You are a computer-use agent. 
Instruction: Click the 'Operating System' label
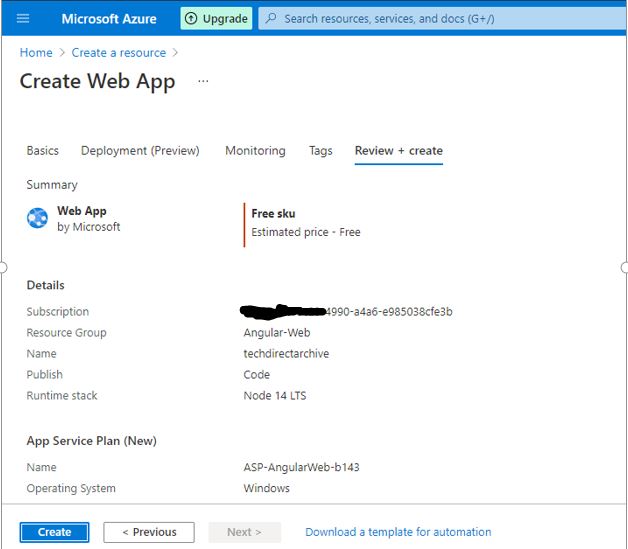[71, 488]
